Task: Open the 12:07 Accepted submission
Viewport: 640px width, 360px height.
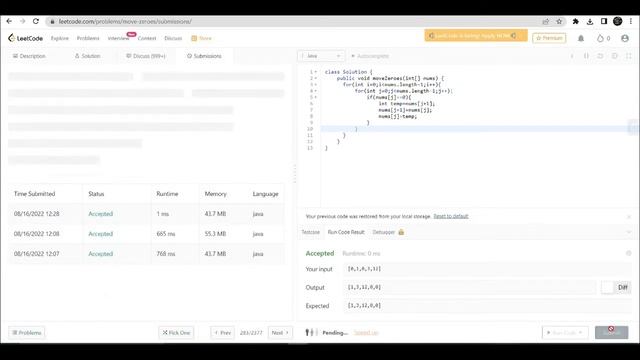Action: 100,254
